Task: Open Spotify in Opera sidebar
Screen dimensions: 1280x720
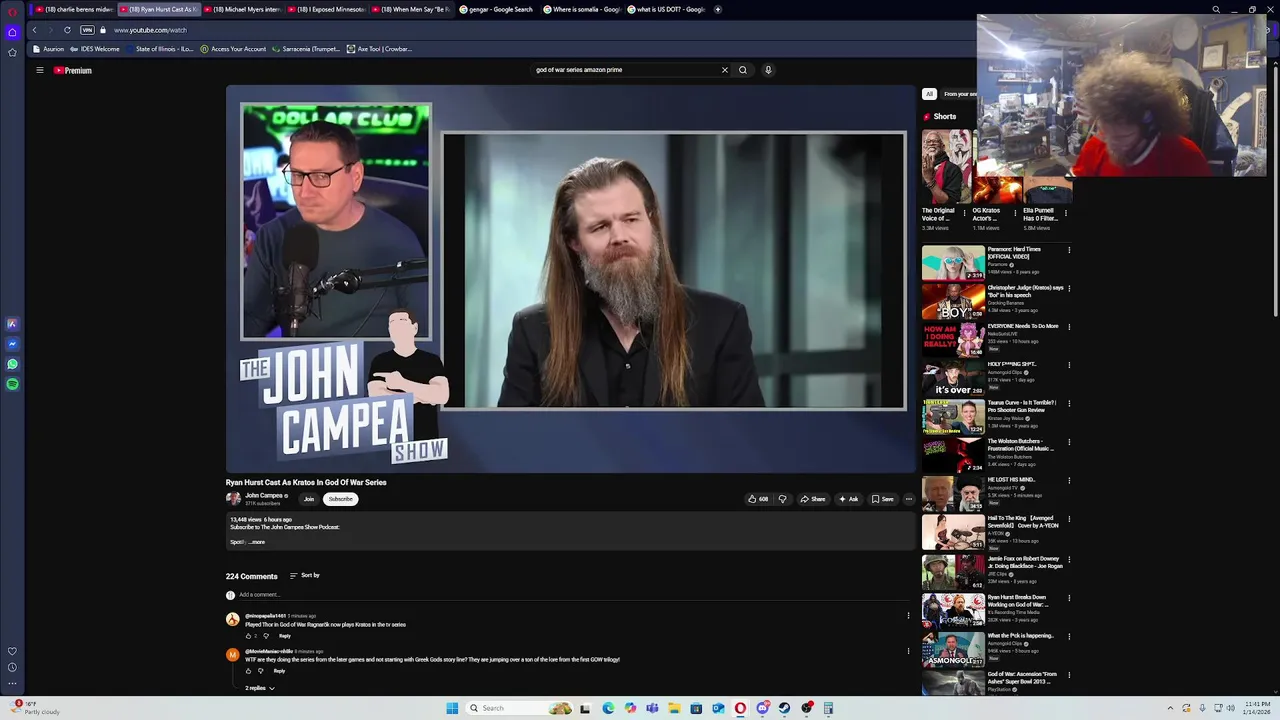Action: [12, 384]
